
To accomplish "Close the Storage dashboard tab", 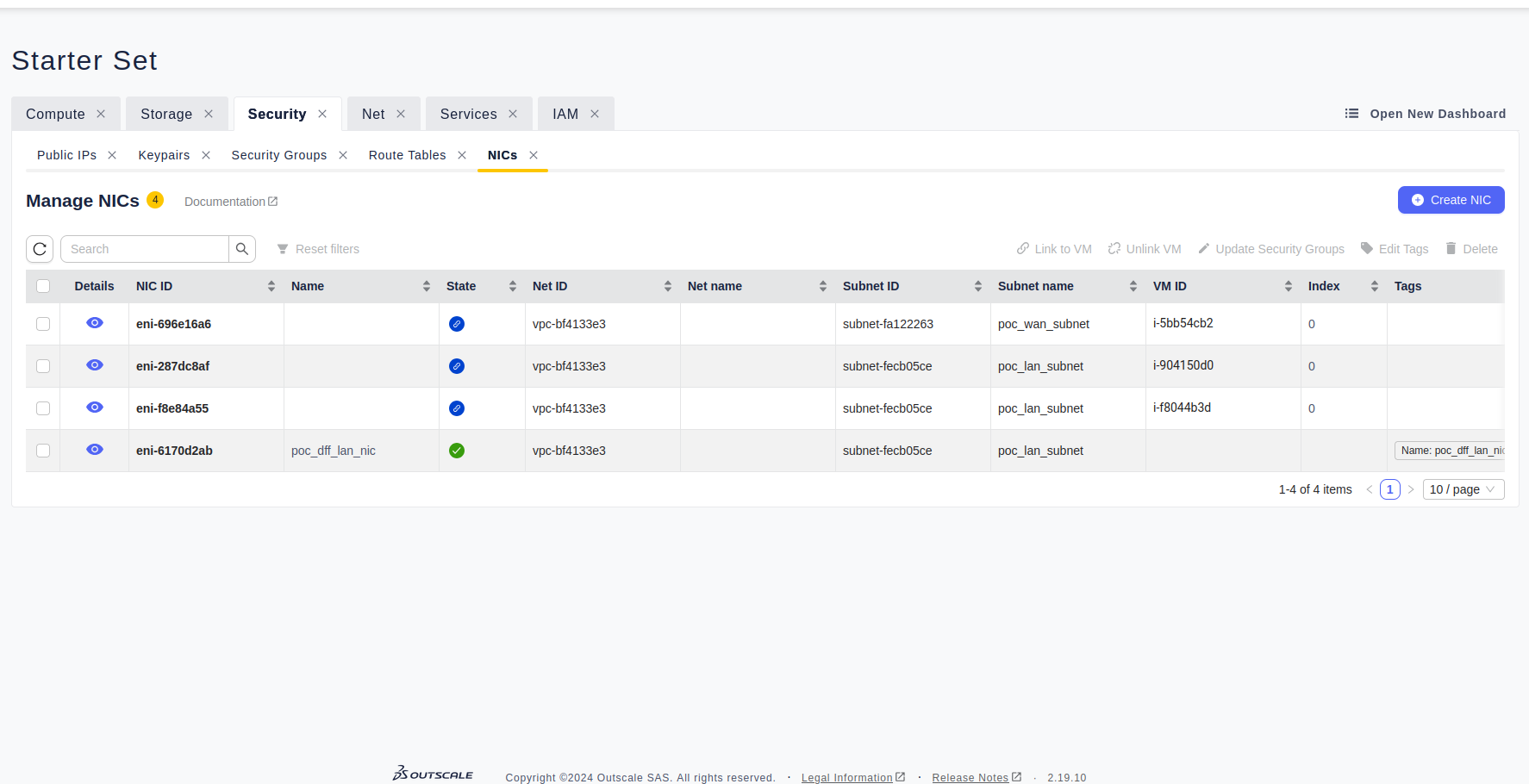I will (x=209, y=114).
